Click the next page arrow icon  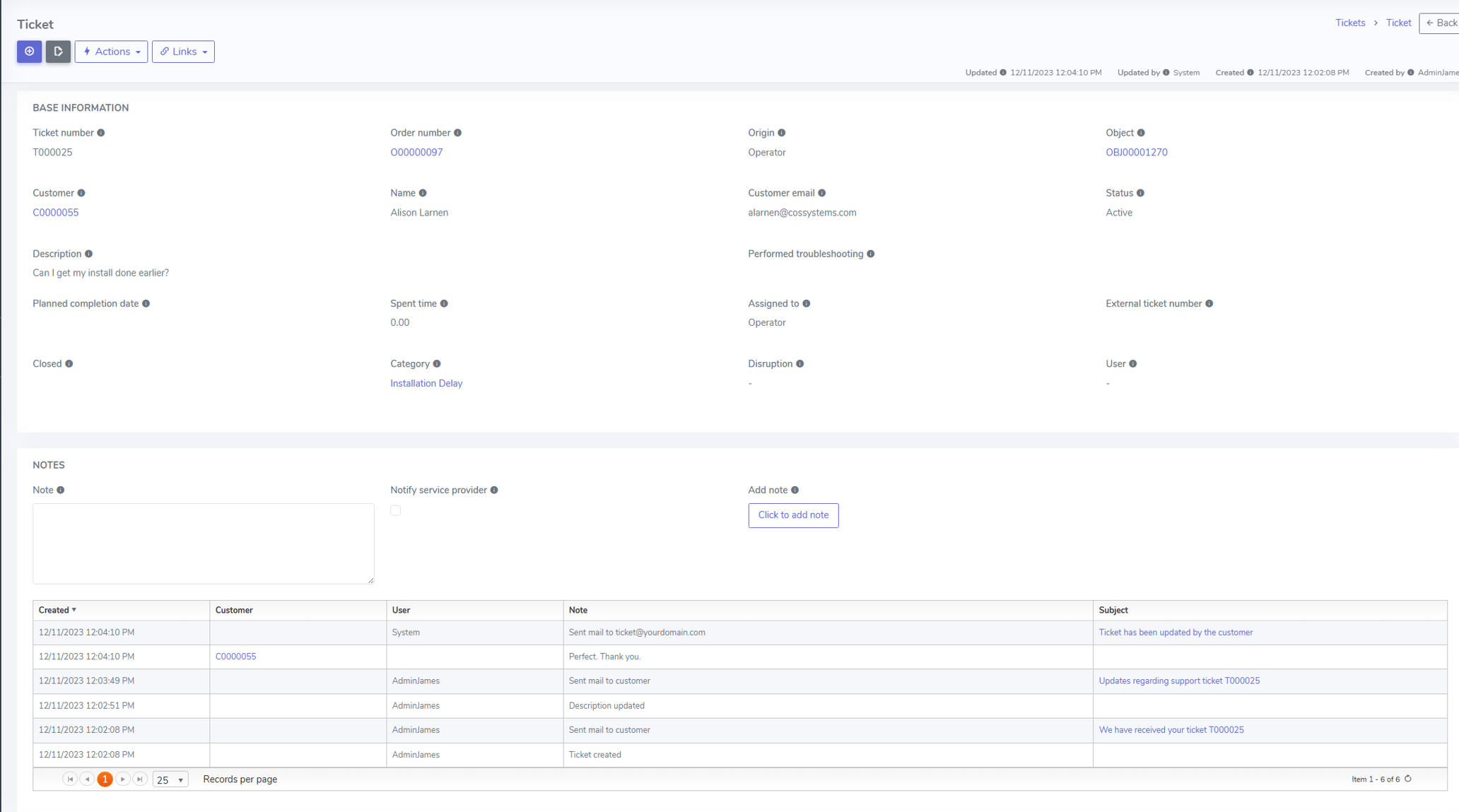pyautogui.click(x=122, y=779)
